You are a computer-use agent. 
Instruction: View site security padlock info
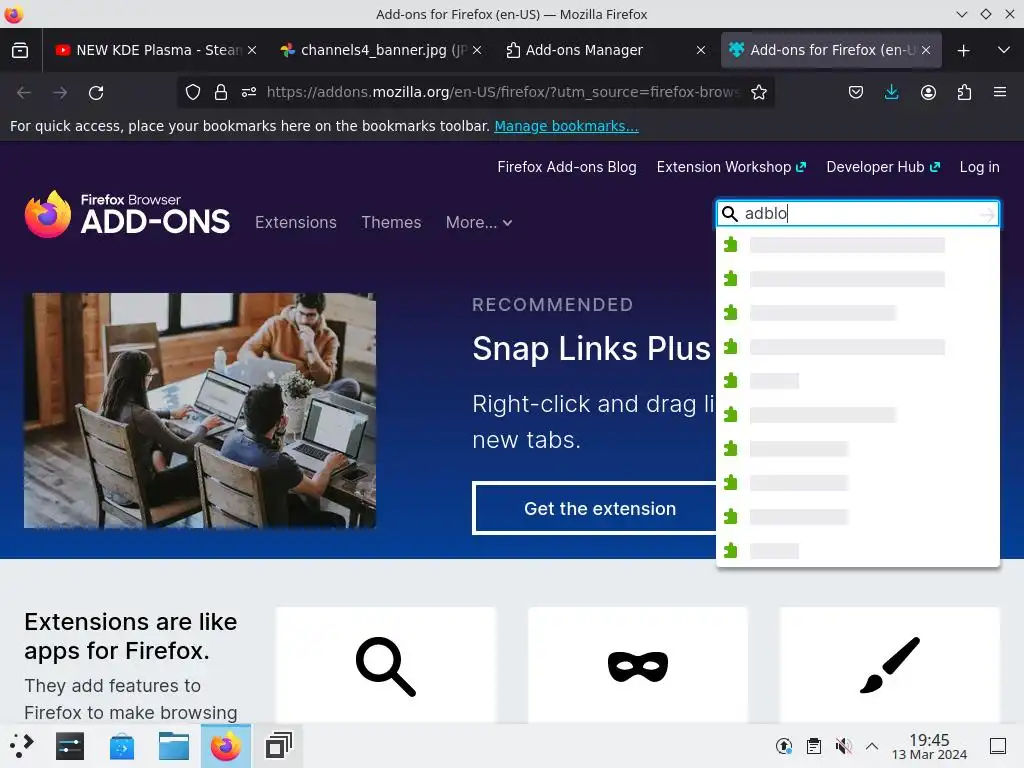coord(221,93)
